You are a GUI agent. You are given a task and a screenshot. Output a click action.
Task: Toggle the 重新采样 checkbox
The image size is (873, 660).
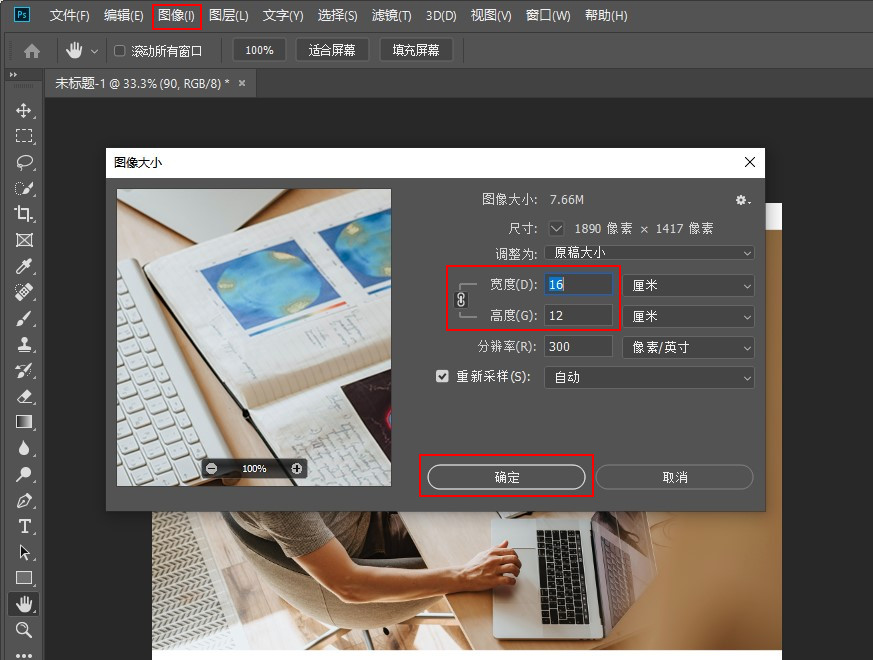(x=442, y=377)
